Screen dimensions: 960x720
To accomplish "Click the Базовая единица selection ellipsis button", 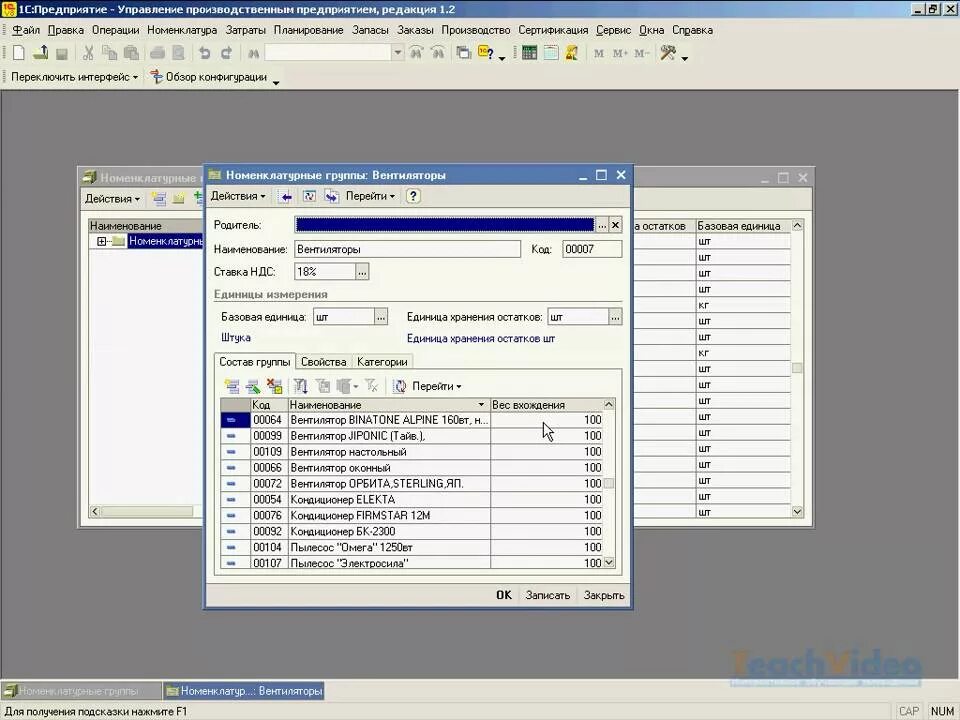I will coord(381,317).
